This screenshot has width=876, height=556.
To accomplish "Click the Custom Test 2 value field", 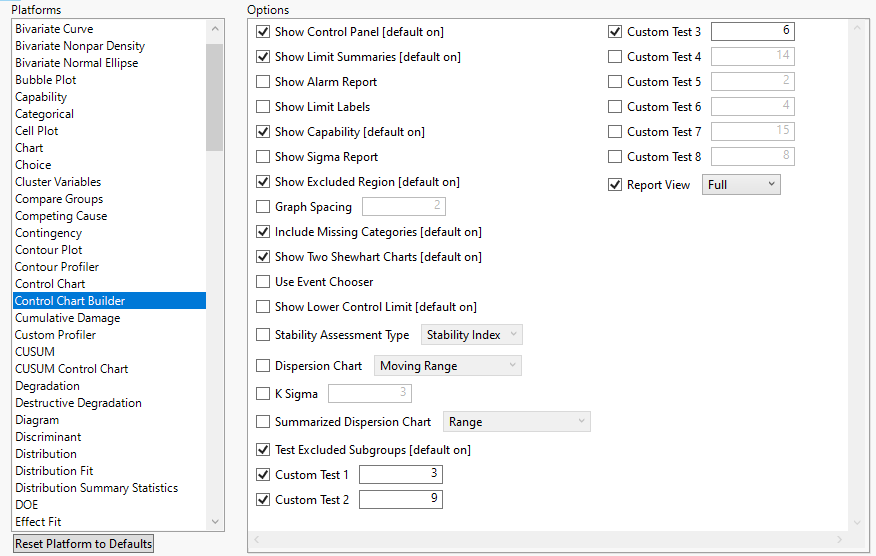I will (401, 499).
